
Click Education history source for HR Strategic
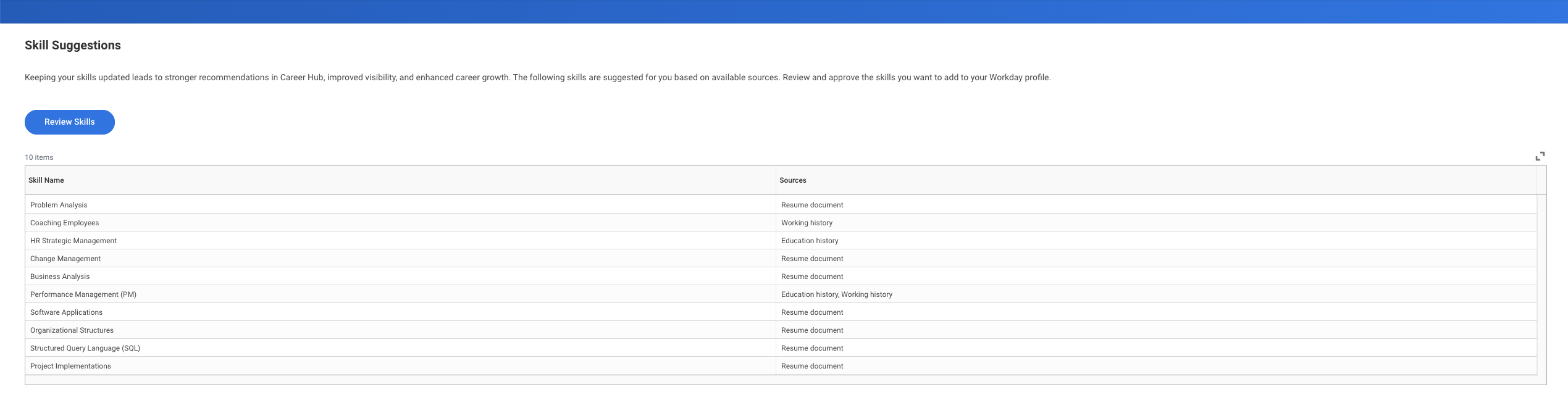pos(810,241)
